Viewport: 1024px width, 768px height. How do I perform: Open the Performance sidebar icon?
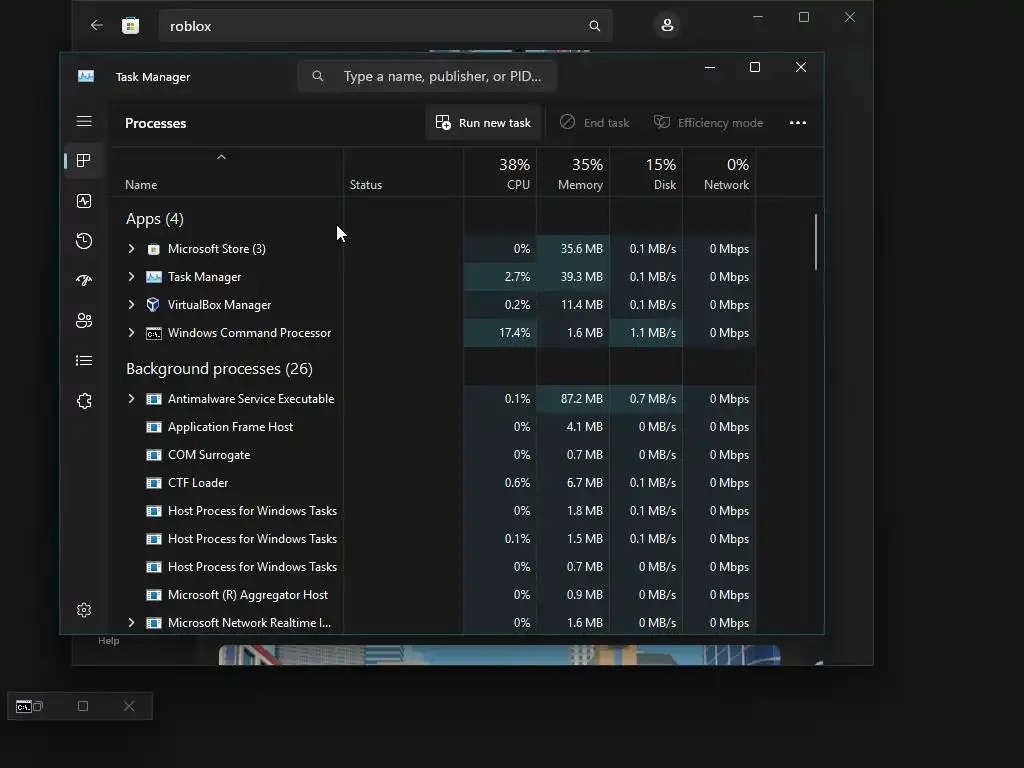pos(84,201)
